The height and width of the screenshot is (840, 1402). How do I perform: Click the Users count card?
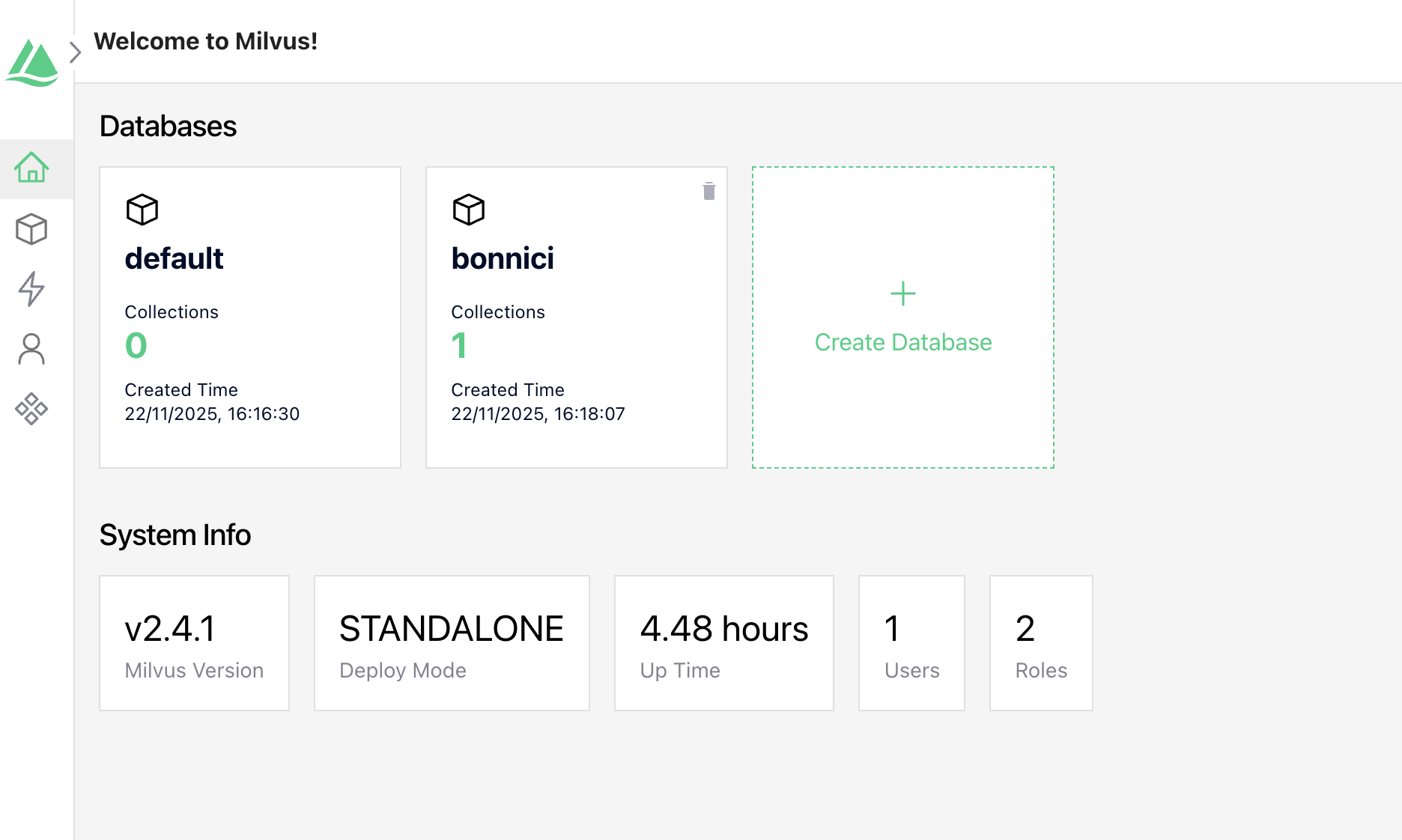click(x=911, y=642)
